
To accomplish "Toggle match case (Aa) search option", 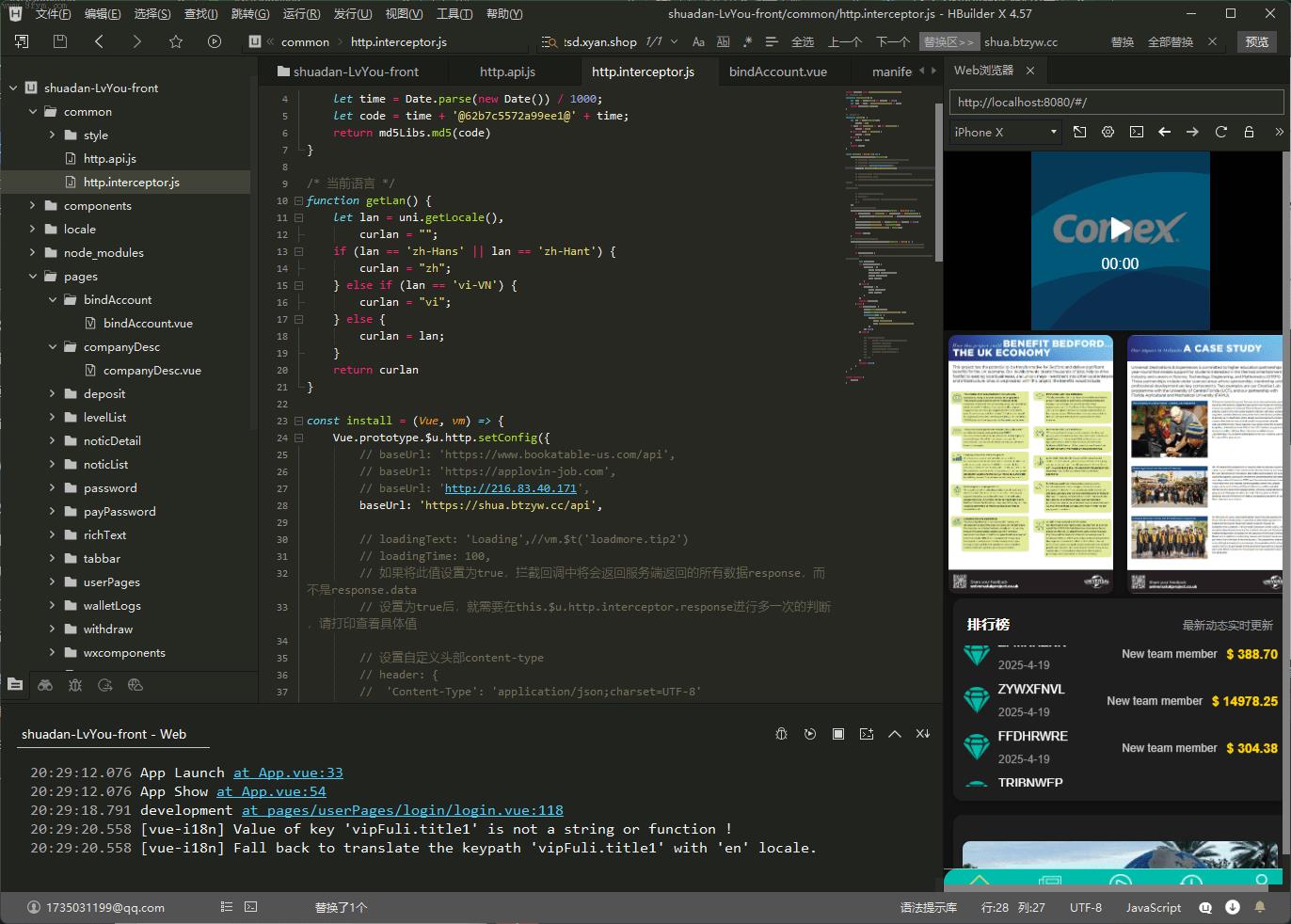I will (x=698, y=42).
